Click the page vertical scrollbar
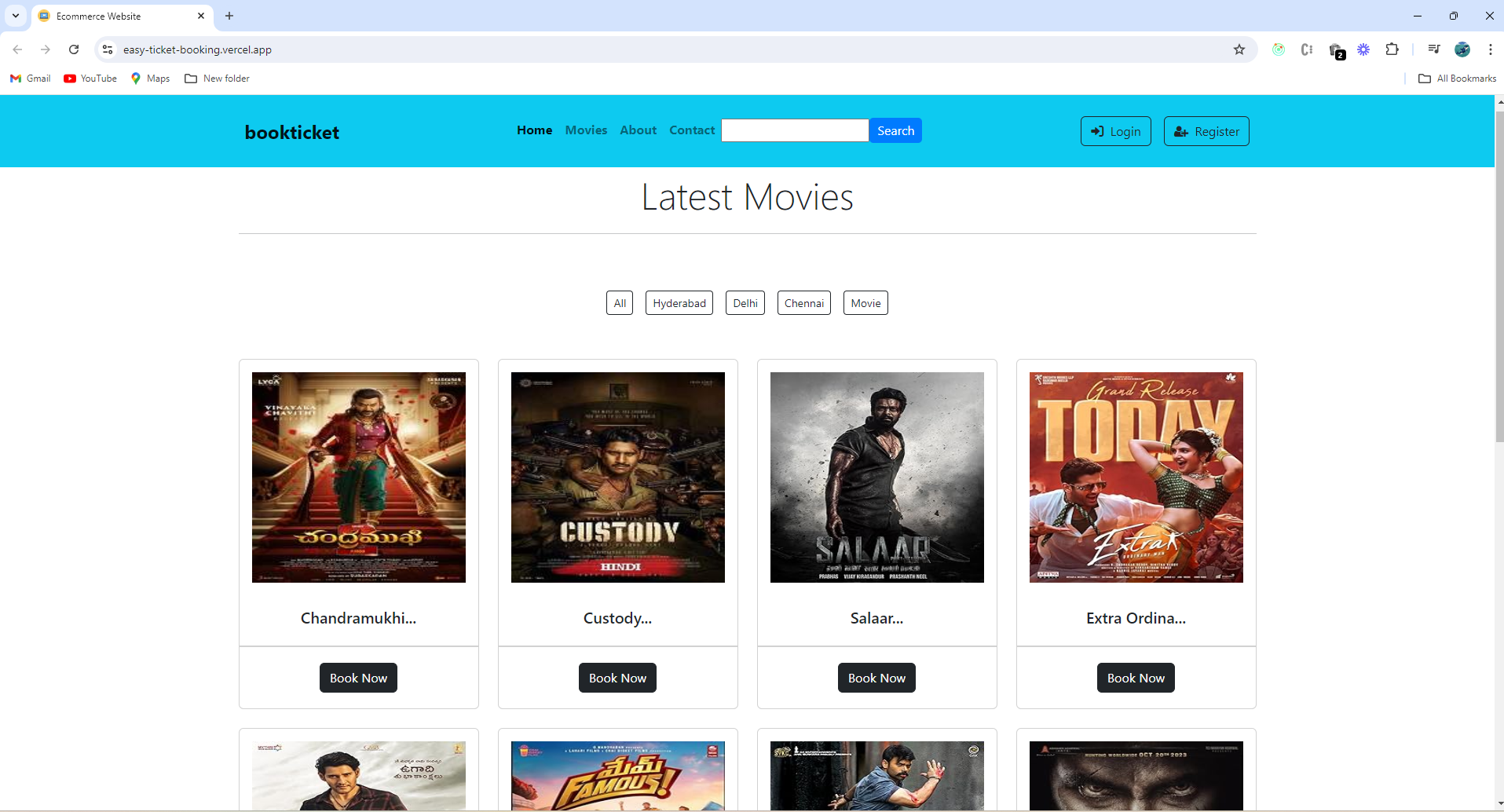 tap(1499, 275)
